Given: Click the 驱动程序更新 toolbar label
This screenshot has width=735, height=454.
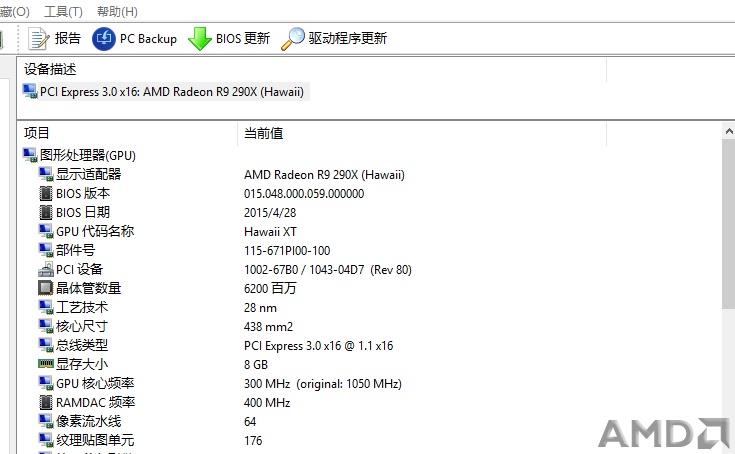Looking at the screenshot, I should click(x=347, y=38).
